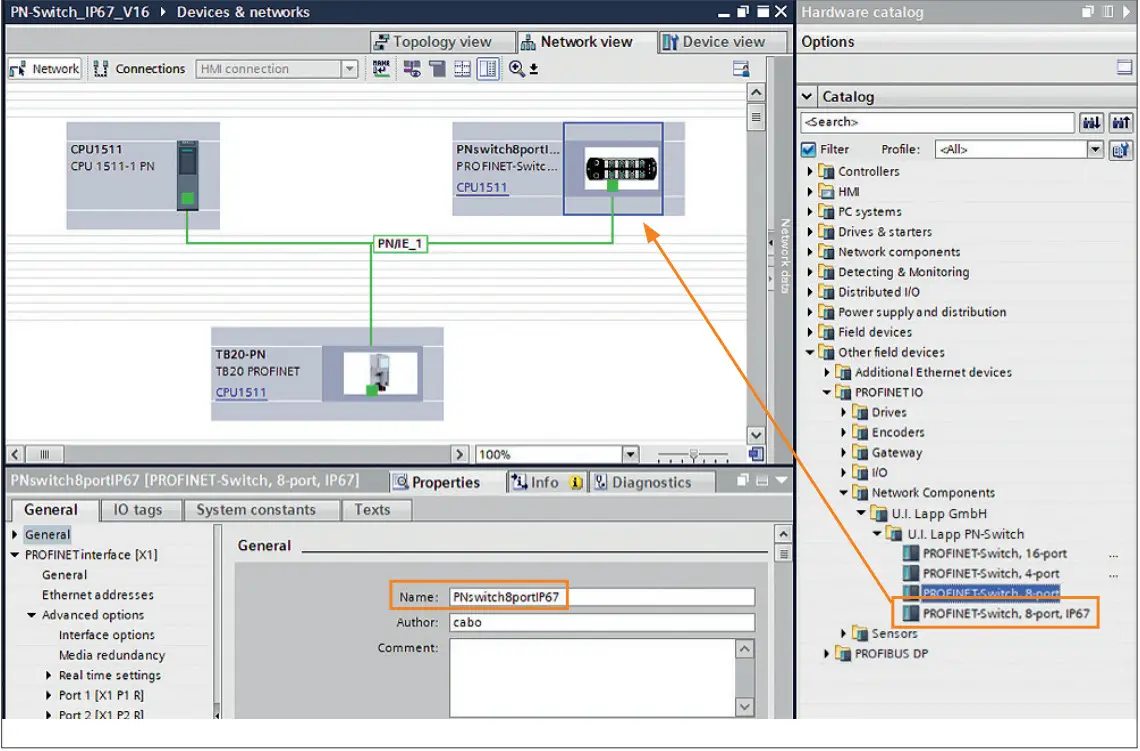
Task: Open the zoom percentage dropdown
Action: coord(630,454)
